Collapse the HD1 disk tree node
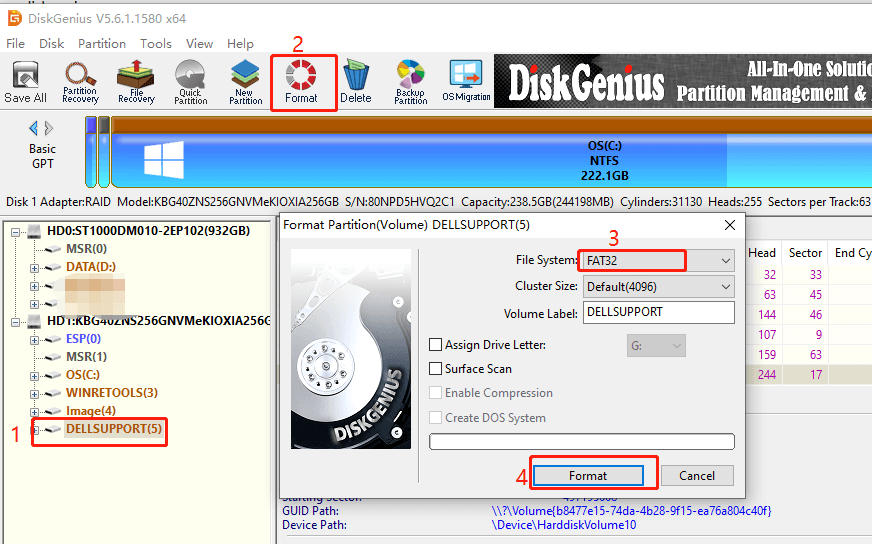Screen dimensions: 872x544 tap(16, 322)
